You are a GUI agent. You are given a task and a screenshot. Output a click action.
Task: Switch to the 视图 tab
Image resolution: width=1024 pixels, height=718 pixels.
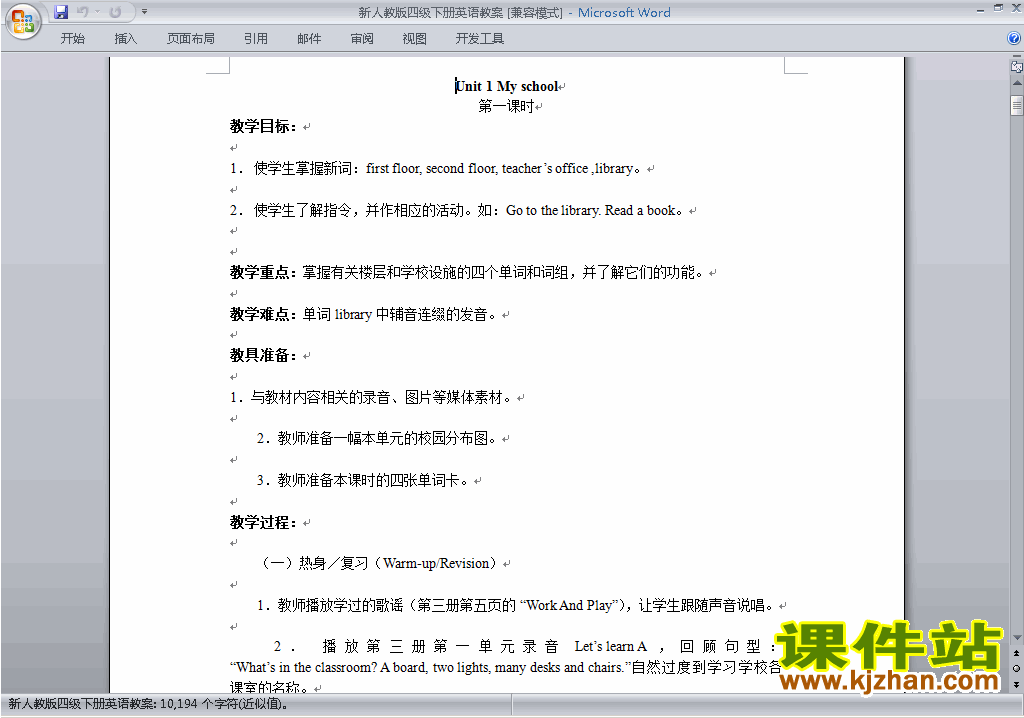(x=415, y=39)
